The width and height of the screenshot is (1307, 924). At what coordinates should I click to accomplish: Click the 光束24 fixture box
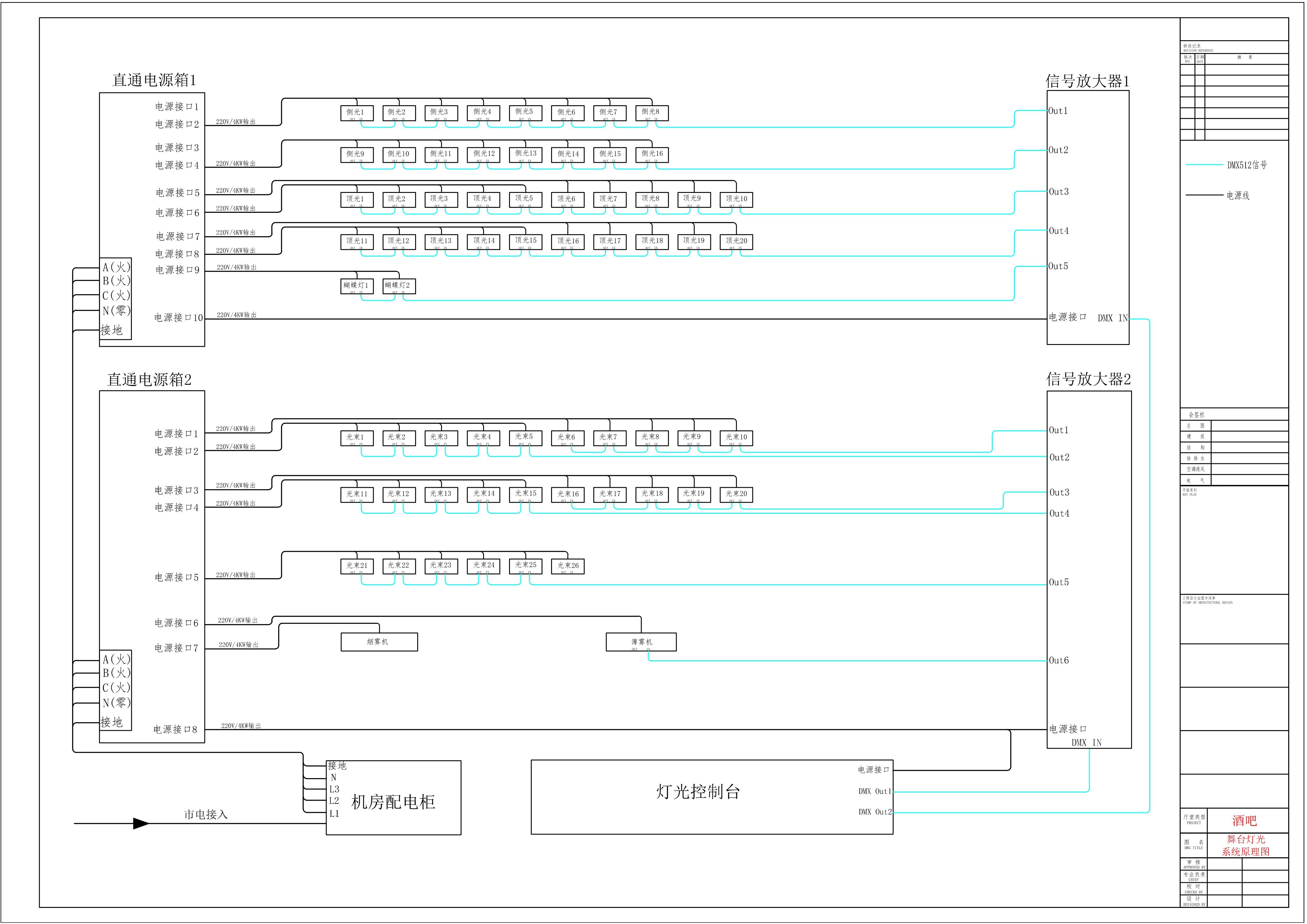pos(483,566)
